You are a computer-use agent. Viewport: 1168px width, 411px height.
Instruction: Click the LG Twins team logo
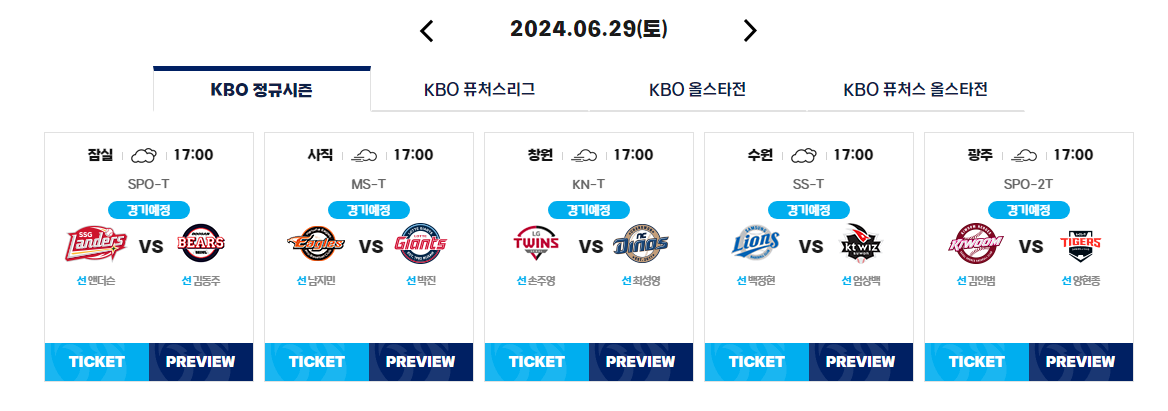536,243
